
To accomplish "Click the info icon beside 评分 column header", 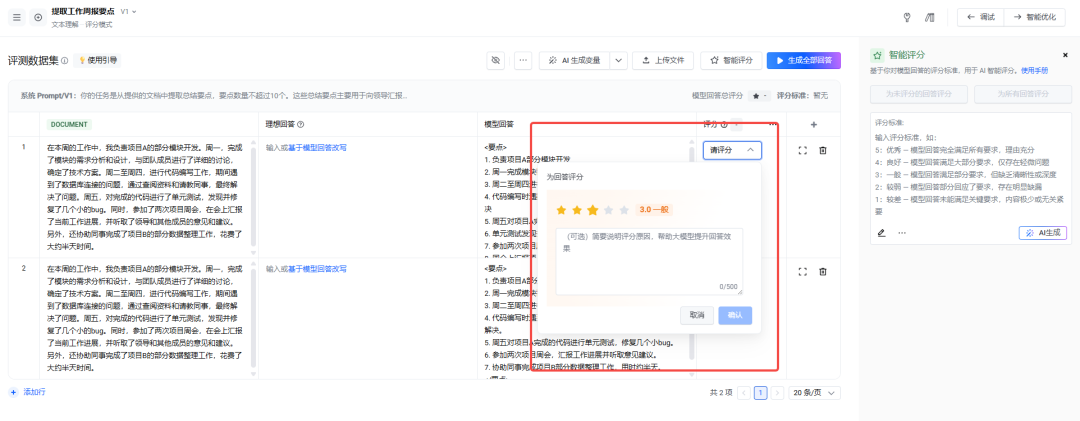I will 724,125.
